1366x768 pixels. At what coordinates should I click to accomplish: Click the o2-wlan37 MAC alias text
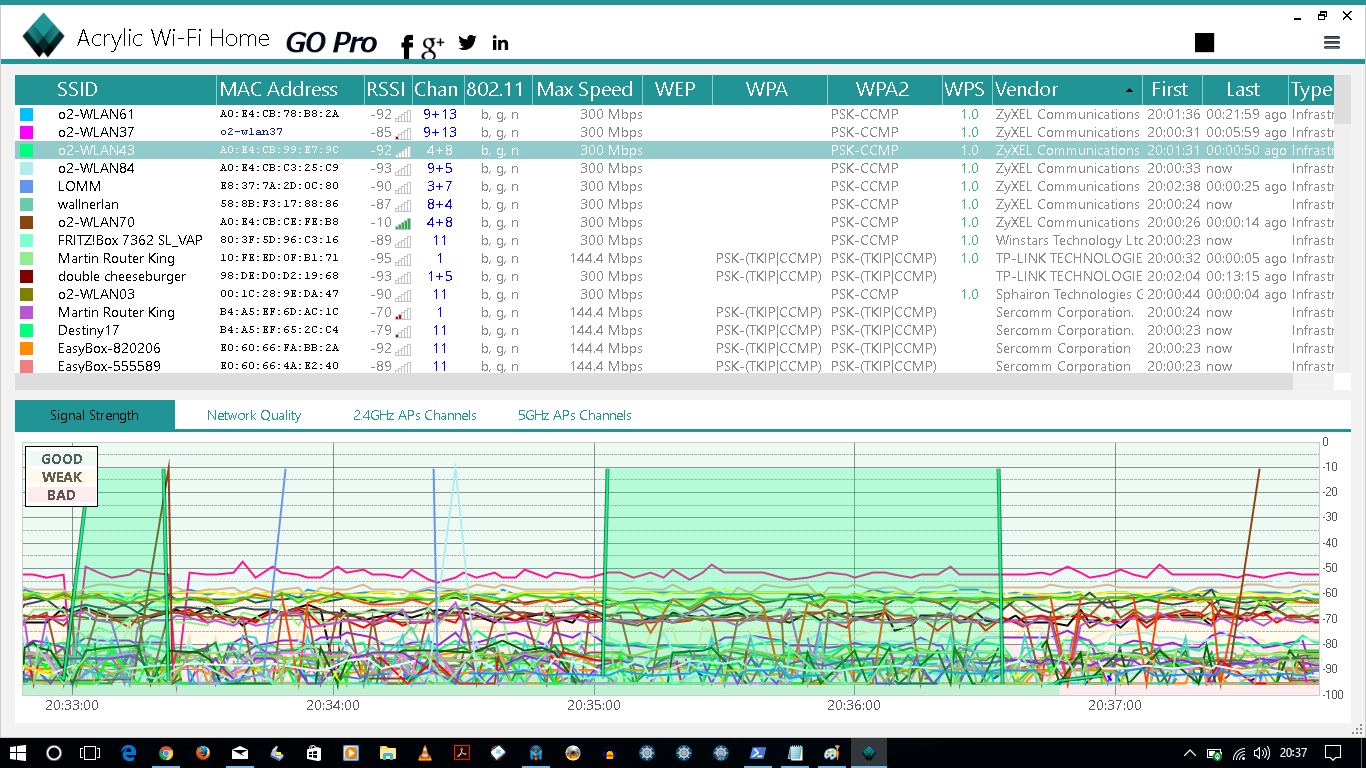(251, 132)
